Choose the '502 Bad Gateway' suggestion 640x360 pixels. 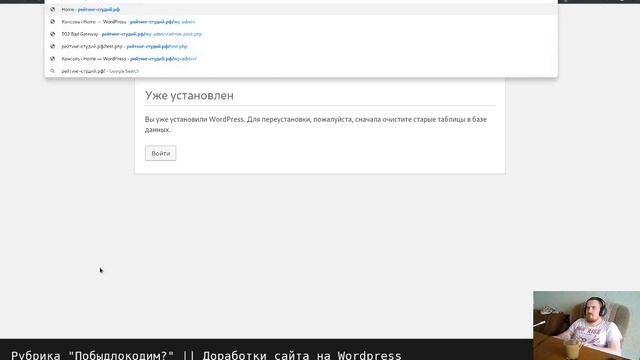click(301, 34)
